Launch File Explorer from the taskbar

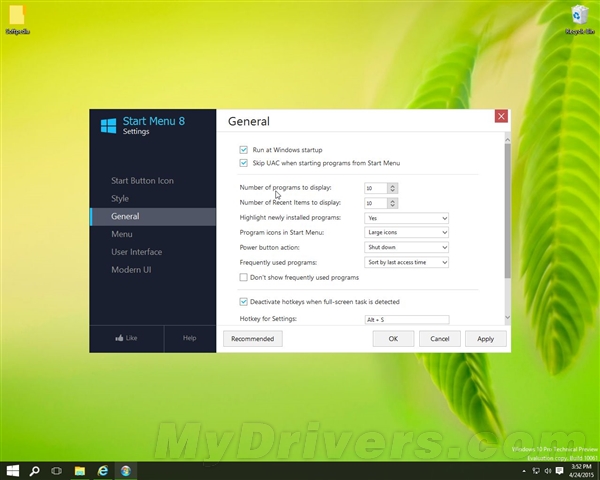coord(80,471)
